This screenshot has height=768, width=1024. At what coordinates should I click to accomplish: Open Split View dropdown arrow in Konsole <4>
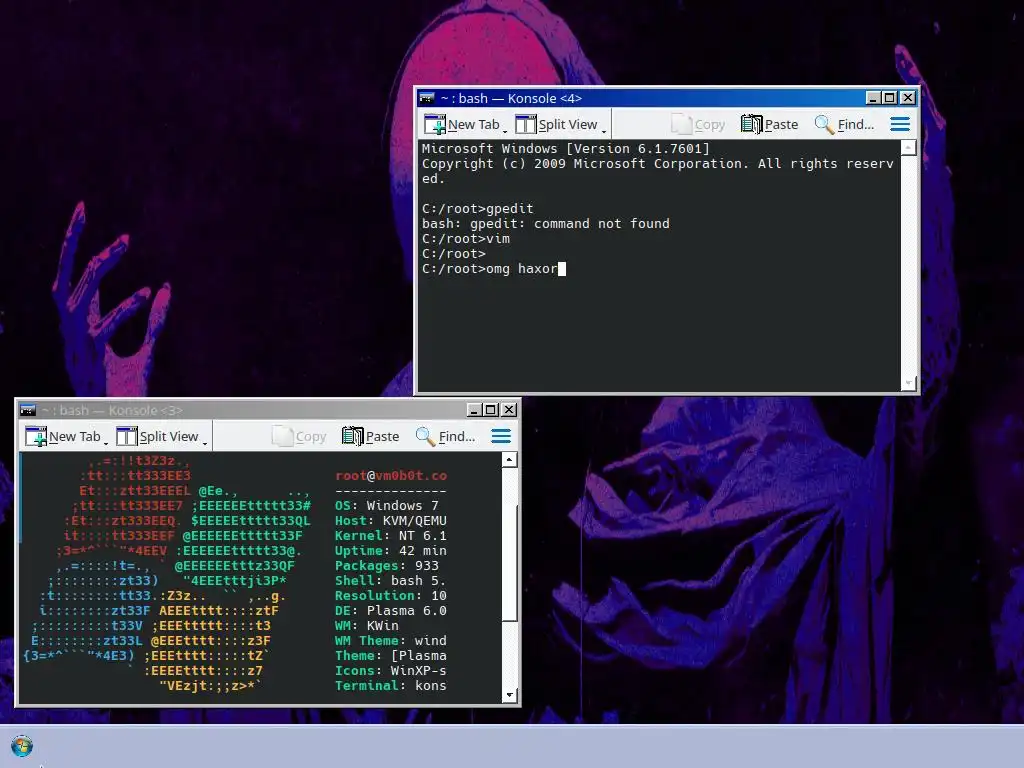[603, 131]
